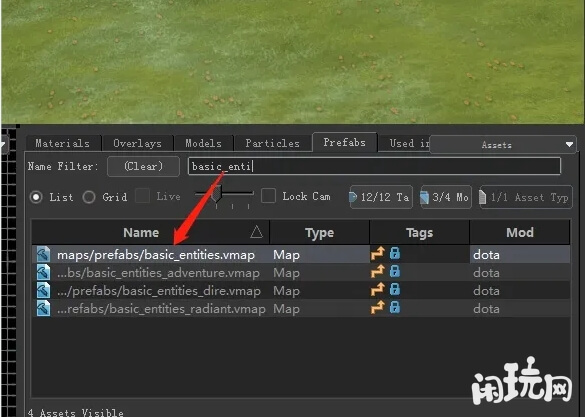Screen dimensions: 585x417
Task: Open the Assets dropdown arrow
Action: 569,144
